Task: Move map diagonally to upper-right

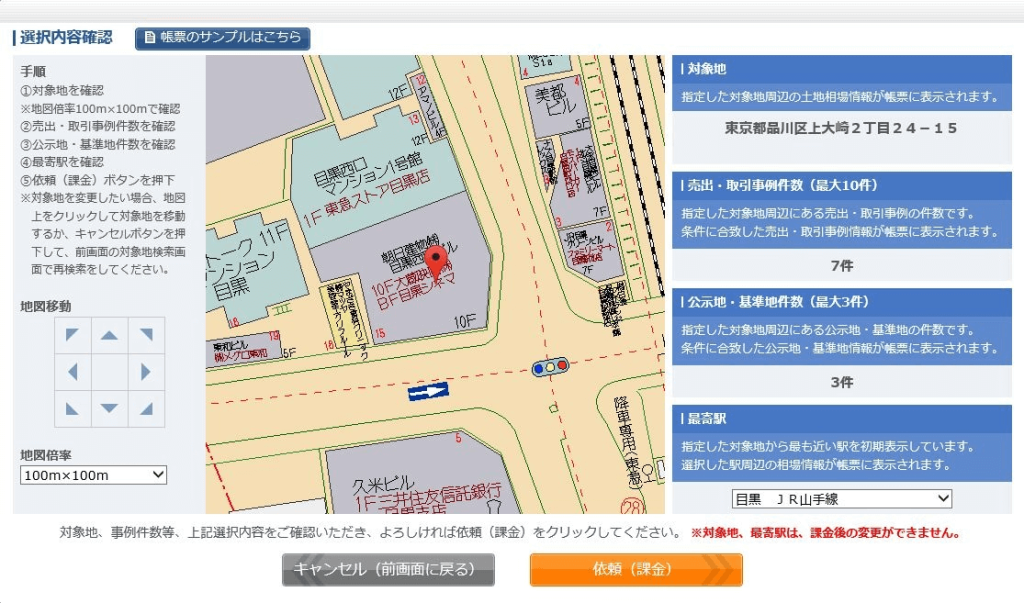Action: 146,335
